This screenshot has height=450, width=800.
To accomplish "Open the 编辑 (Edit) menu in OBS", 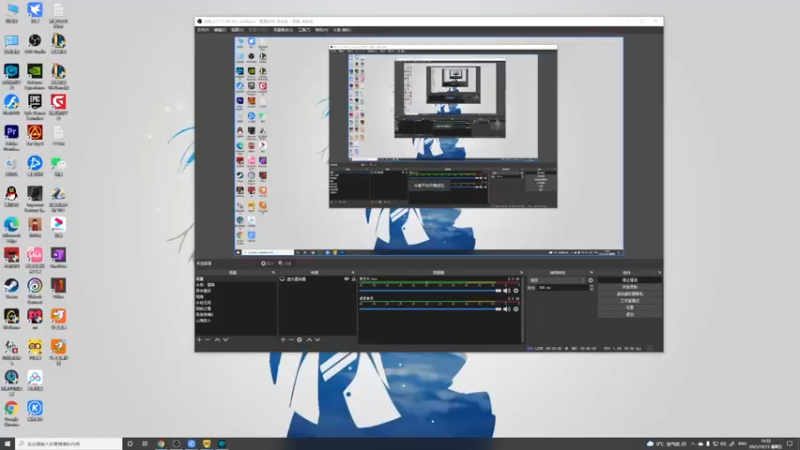I will coord(220,30).
